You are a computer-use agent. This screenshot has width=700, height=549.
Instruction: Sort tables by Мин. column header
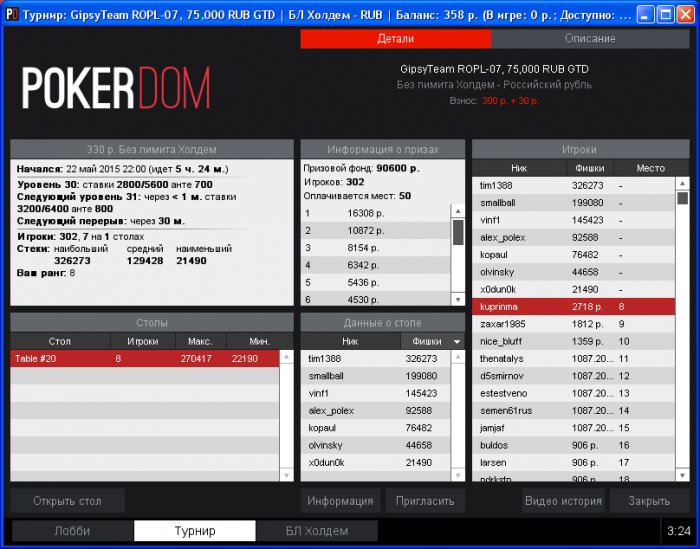pyautogui.click(x=260, y=341)
